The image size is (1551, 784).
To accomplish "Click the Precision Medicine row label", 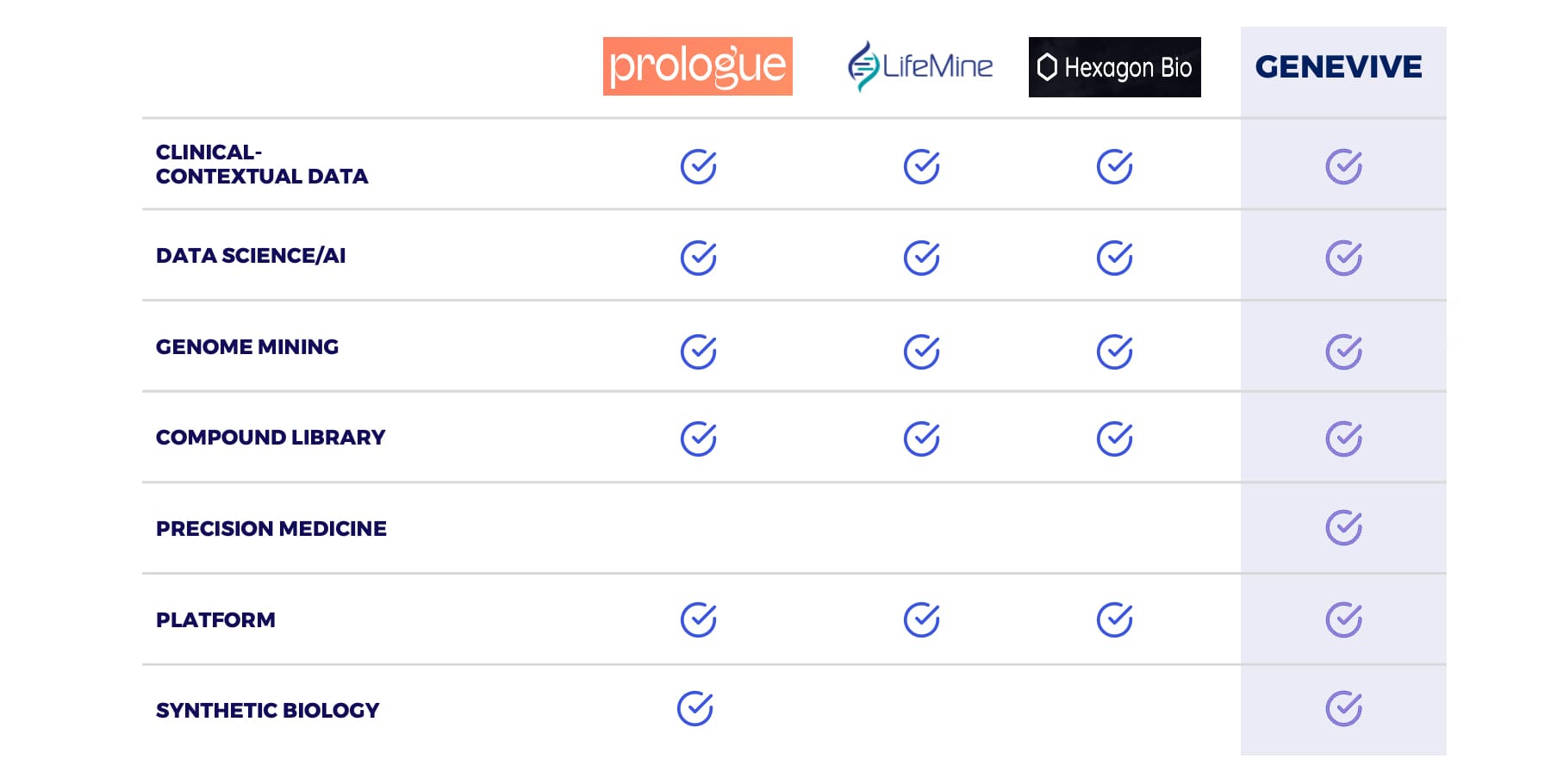I will coord(271,529).
